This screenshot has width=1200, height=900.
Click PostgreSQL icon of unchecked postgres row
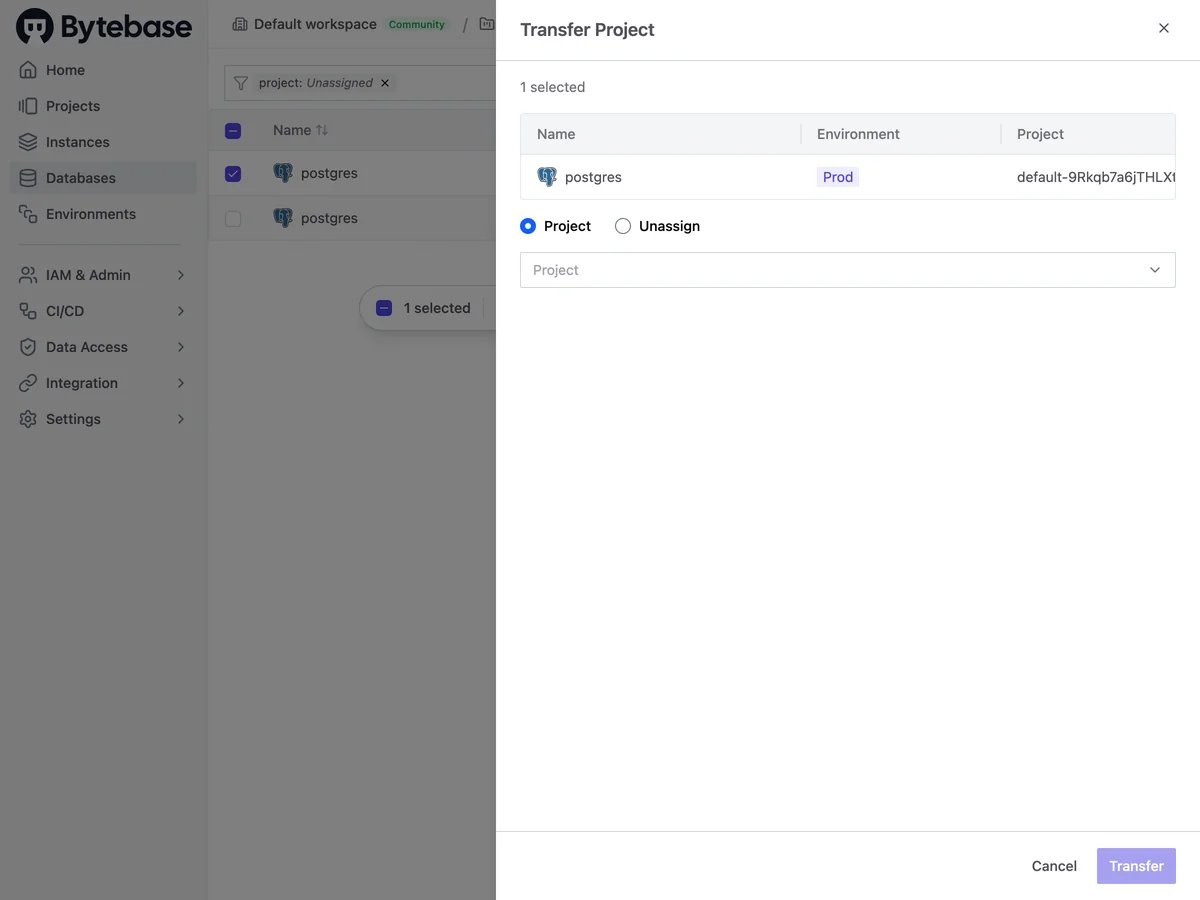coord(283,218)
